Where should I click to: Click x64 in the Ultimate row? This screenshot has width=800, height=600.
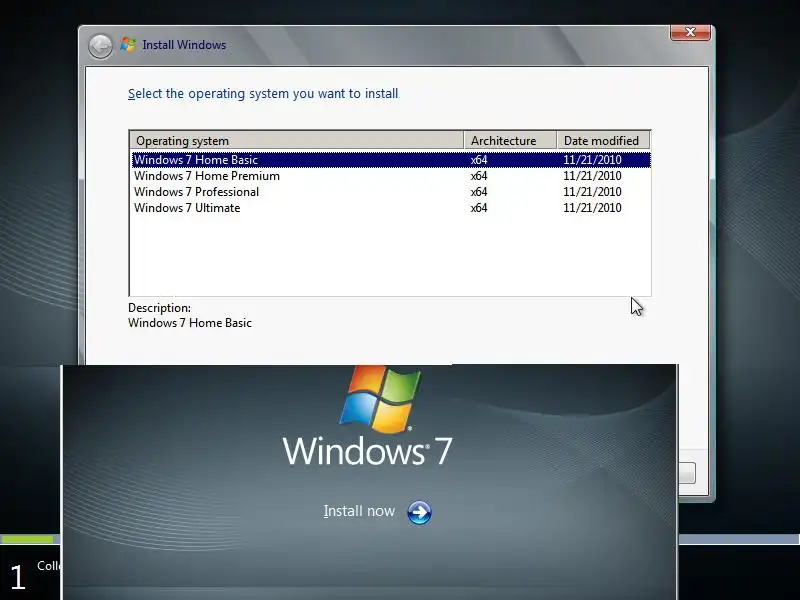pyautogui.click(x=479, y=208)
